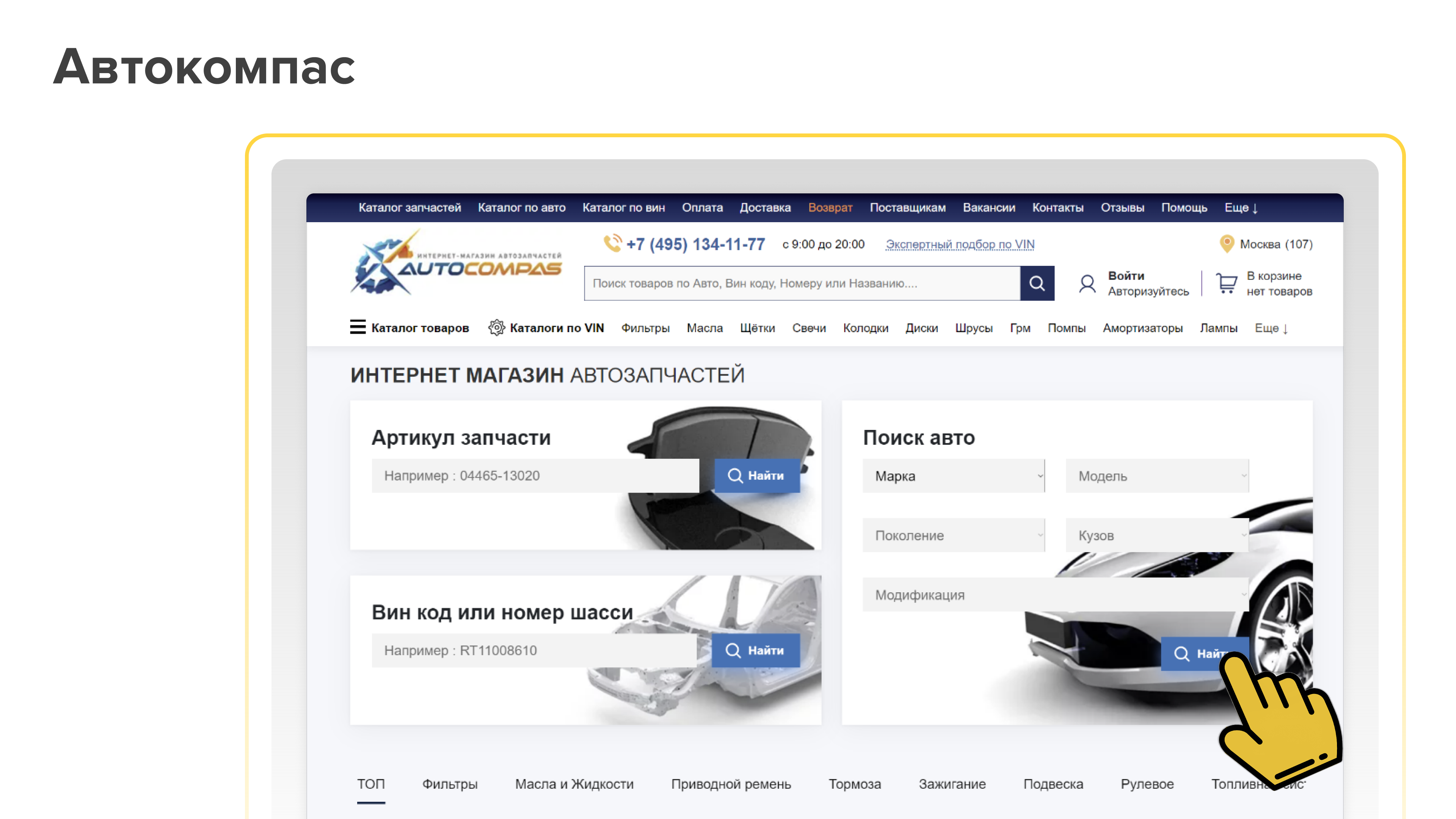This screenshot has height=819, width=1456.
Task: Switch to Масла и Жидкости tab
Action: click(574, 784)
